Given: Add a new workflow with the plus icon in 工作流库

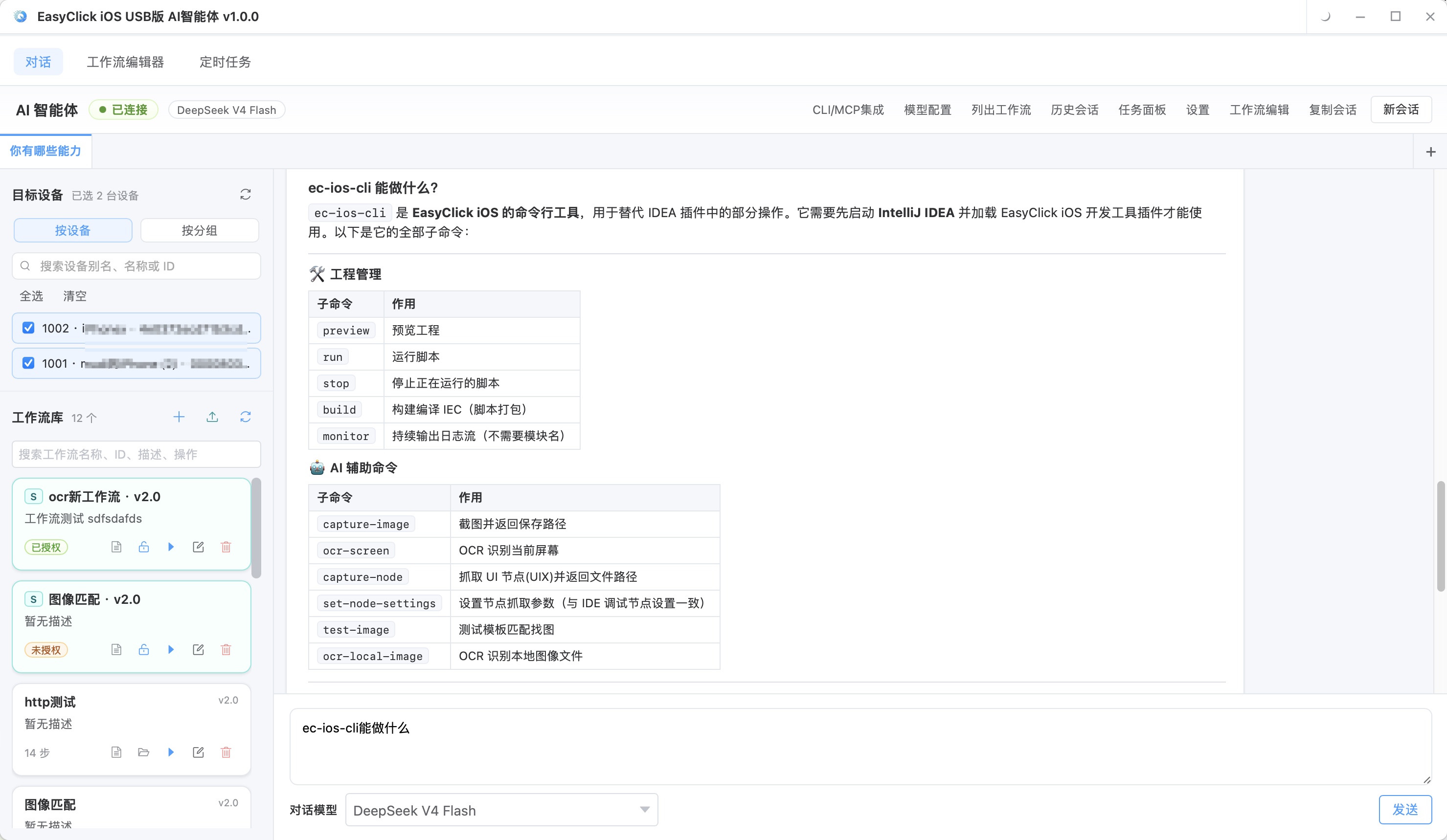Looking at the screenshot, I should pyautogui.click(x=179, y=417).
